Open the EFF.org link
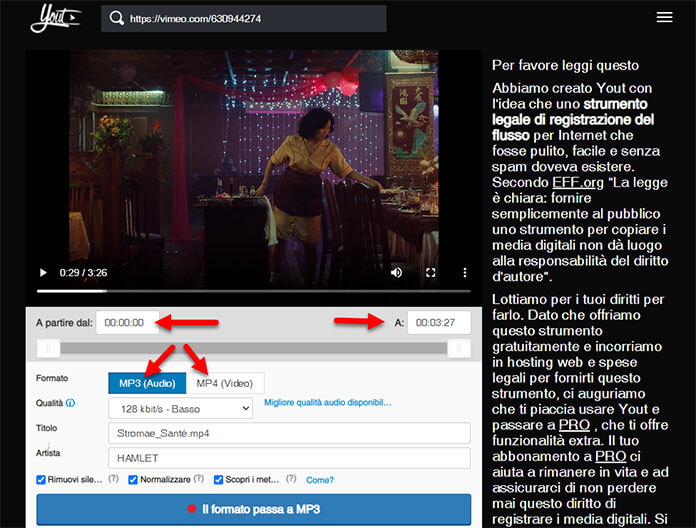696x528 pixels. coord(578,182)
